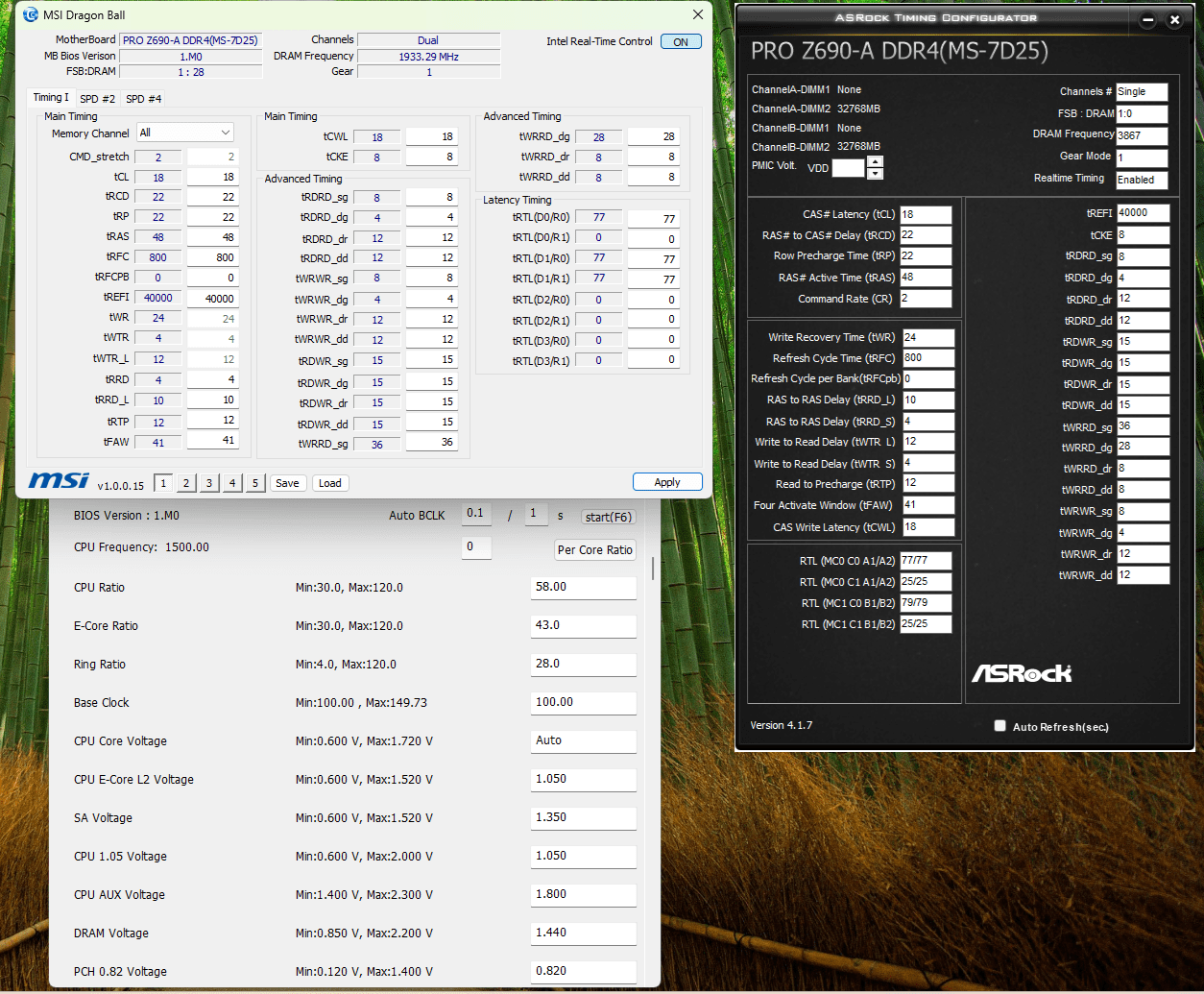Enable the Auto Refresh(sec) checkbox
The height and width of the screenshot is (994, 1204).
tap(999, 726)
